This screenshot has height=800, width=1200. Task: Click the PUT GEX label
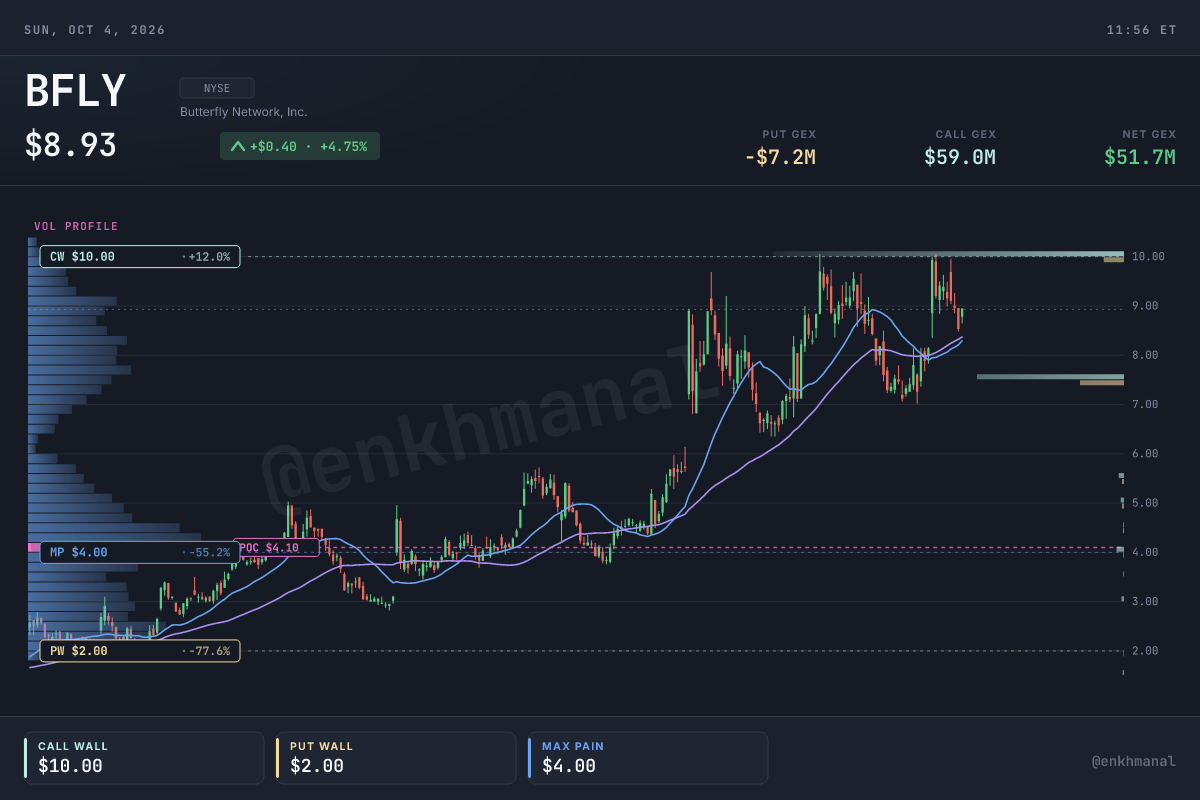[789, 134]
